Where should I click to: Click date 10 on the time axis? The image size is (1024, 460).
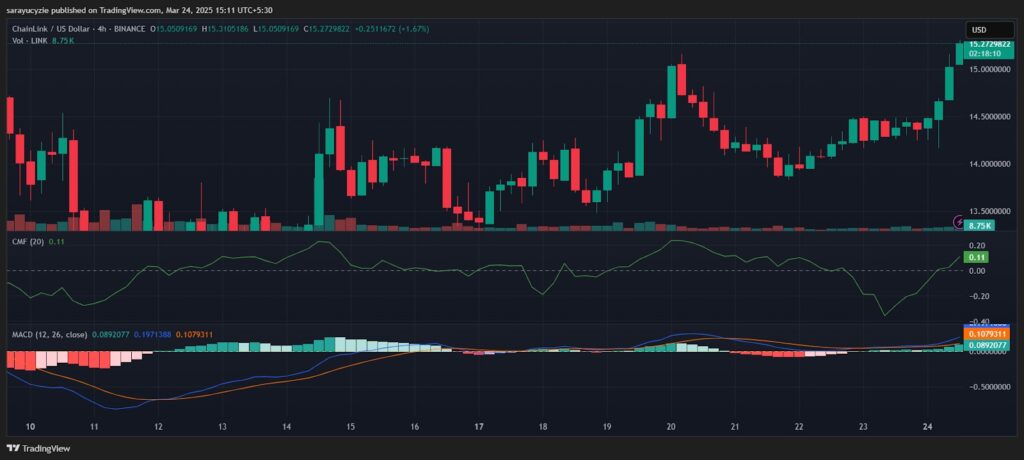(x=30, y=426)
